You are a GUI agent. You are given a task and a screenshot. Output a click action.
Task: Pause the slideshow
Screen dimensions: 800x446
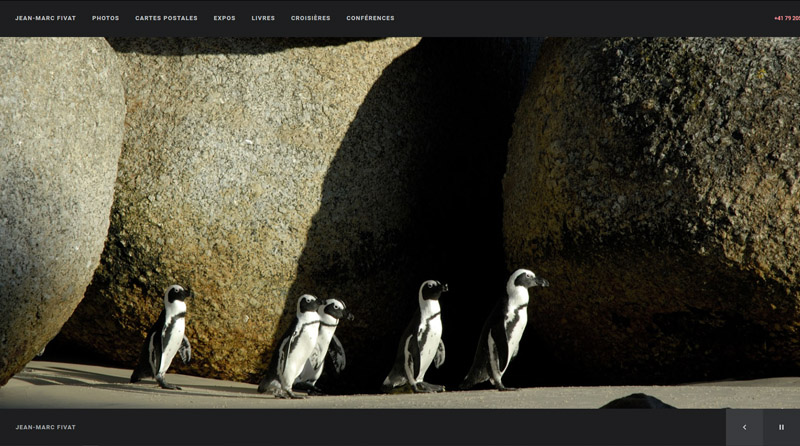pos(782,427)
